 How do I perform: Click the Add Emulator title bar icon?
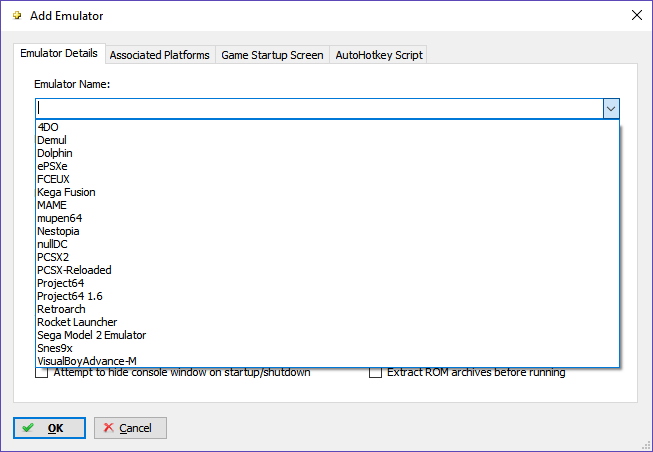click(17, 15)
